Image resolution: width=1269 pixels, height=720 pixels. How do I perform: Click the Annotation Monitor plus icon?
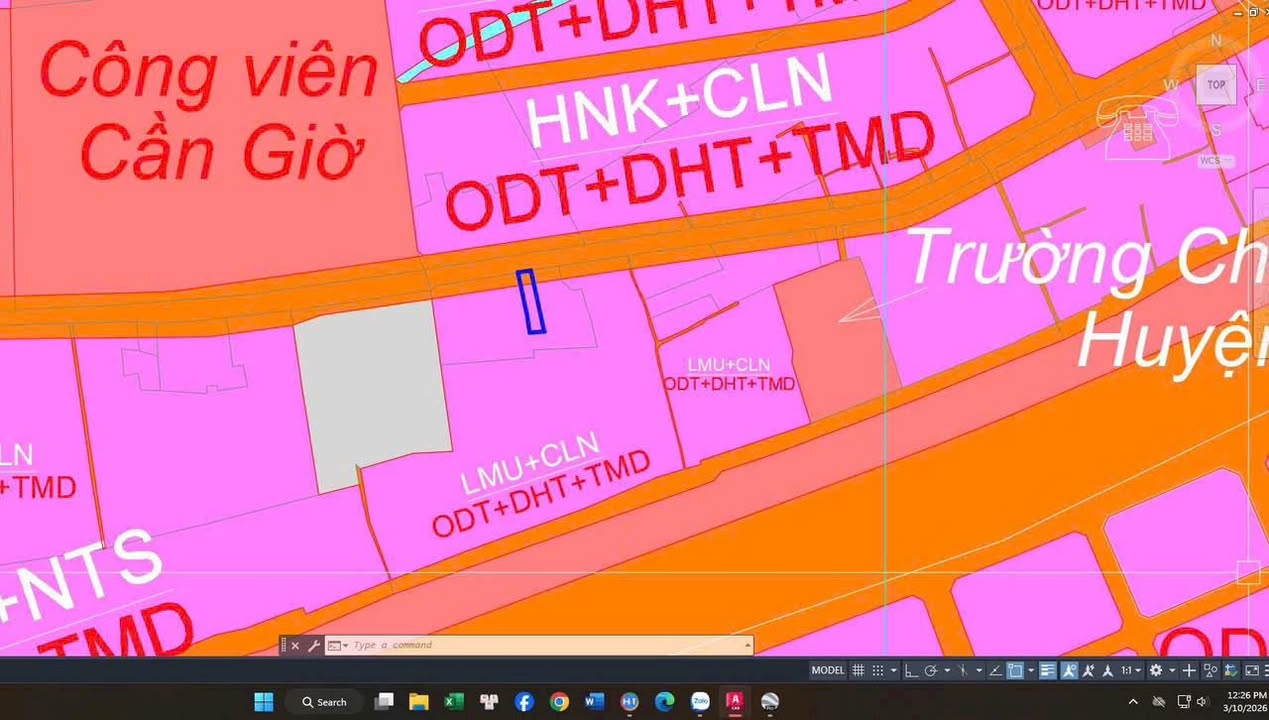(x=1189, y=670)
